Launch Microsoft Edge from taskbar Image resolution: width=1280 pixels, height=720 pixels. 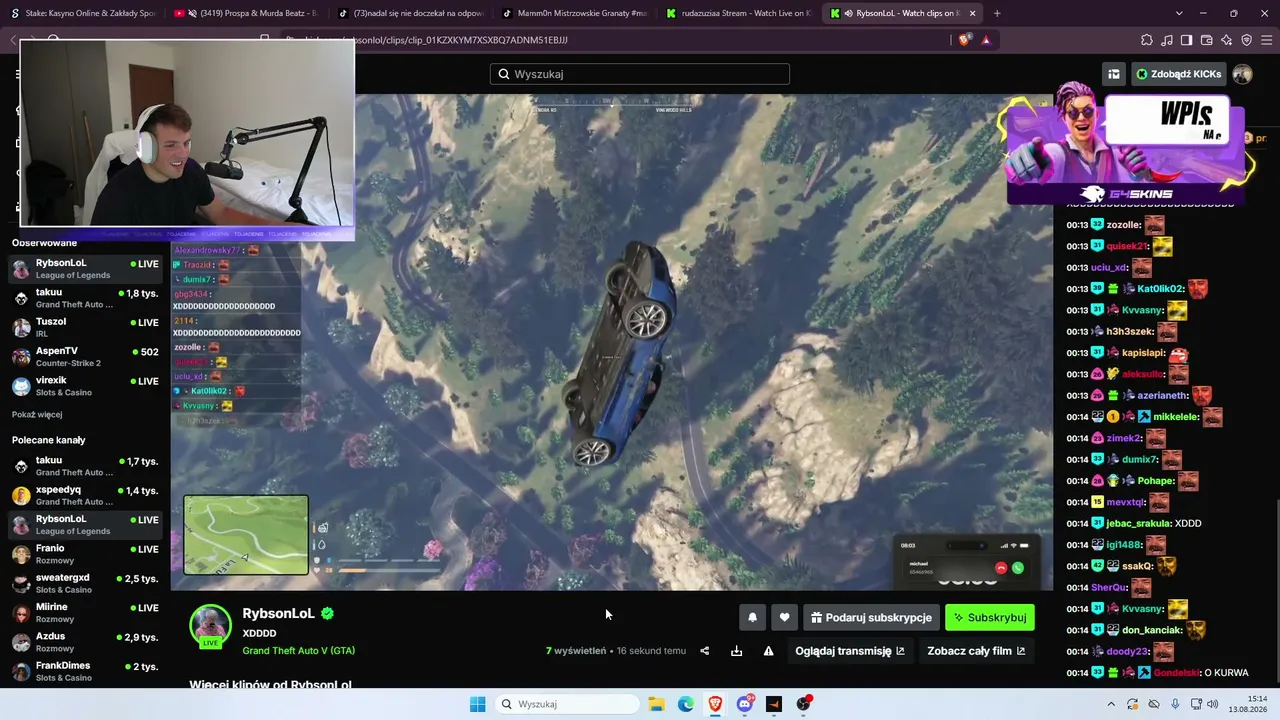click(x=686, y=704)
